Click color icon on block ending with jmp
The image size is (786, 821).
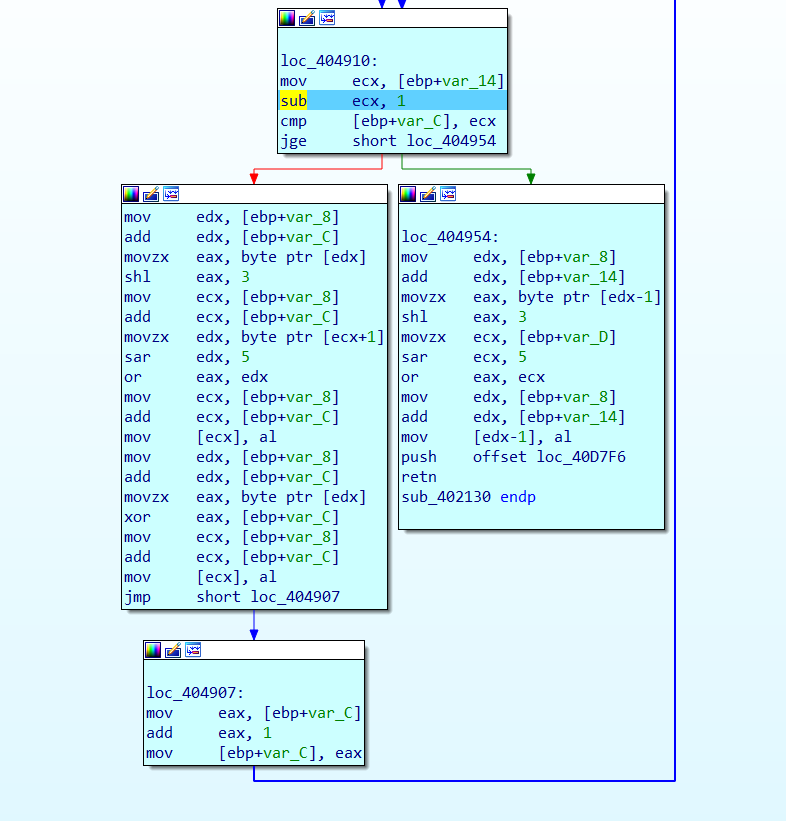(131, 194)
